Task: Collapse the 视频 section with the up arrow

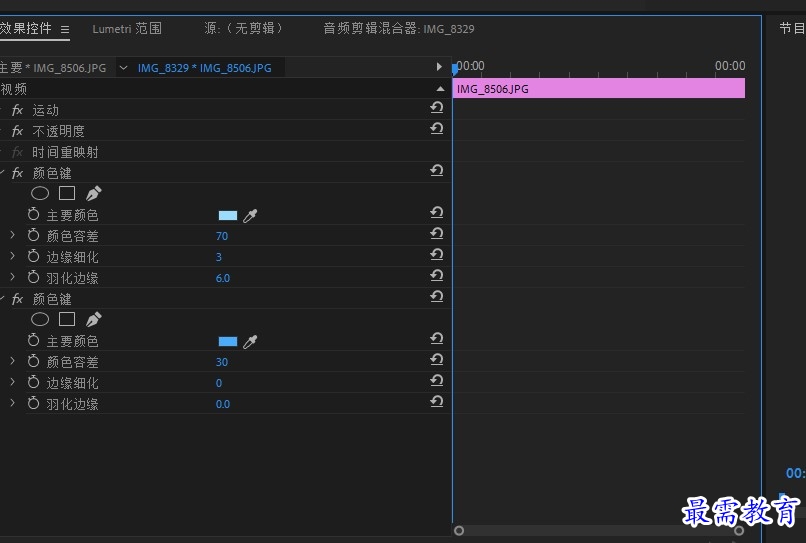Action: 441,89
